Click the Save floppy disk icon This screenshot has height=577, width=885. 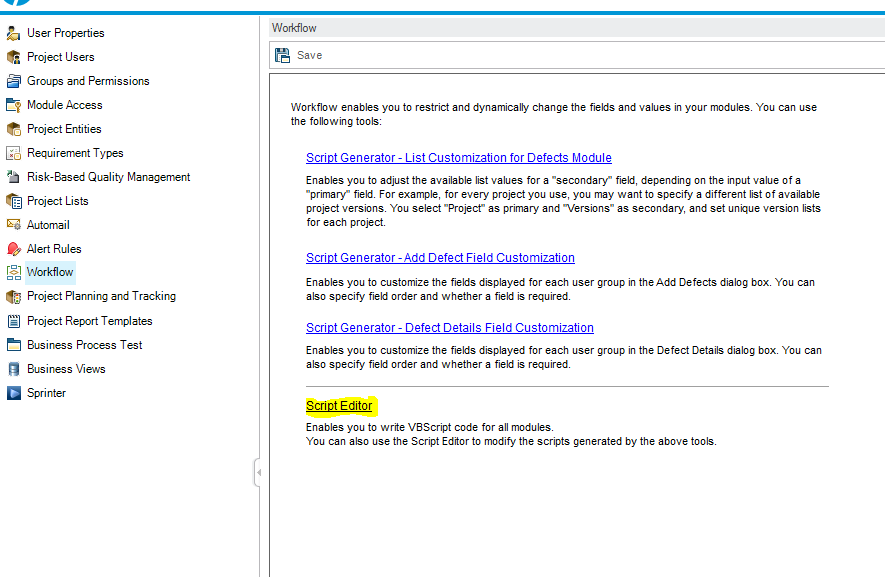pos(282,55)
